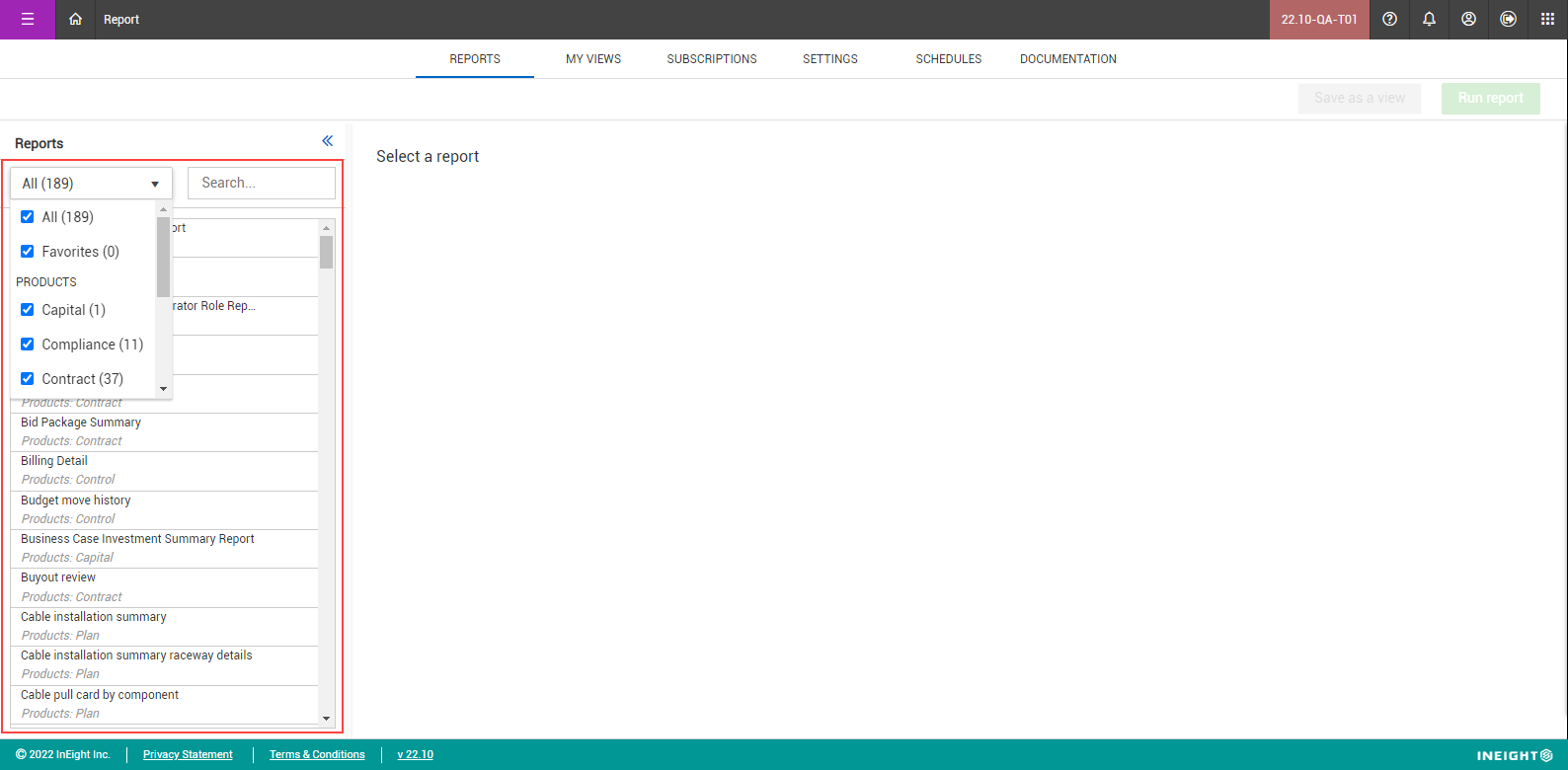This screenshot has width=1568, height=770.
Task: Open the Subscriptions tab
Action: pyautogui.click(x=711, y=59)
